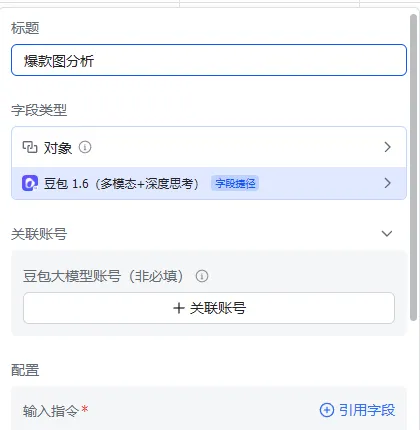Click the 字段类型 section label
This screenshot has width=420, height=430.
coord(39,110)
